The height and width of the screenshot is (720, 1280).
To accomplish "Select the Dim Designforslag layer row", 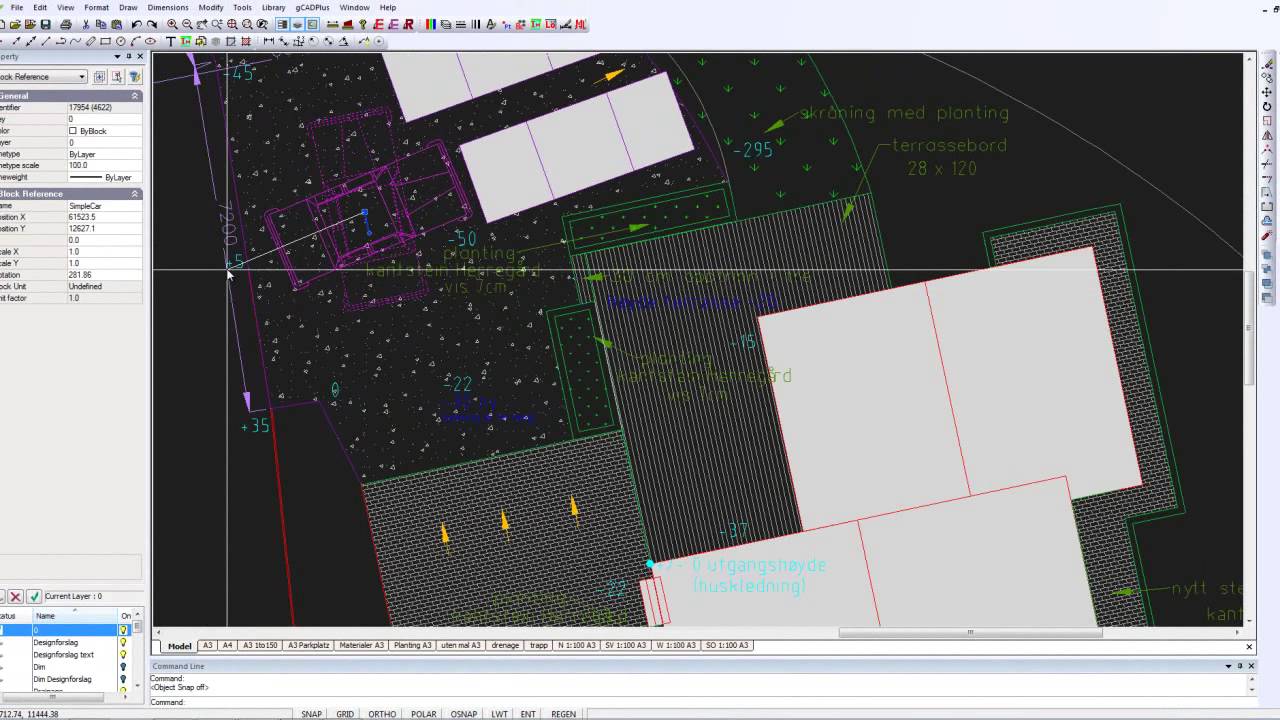I will click(64, 679).
